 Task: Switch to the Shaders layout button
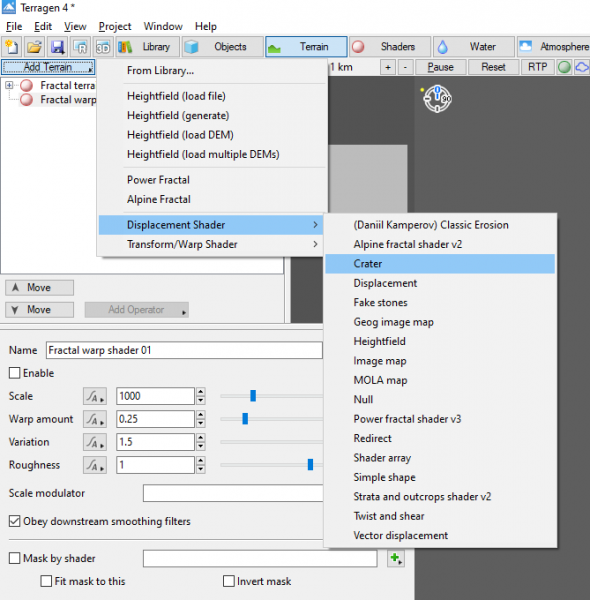point(390,47)
